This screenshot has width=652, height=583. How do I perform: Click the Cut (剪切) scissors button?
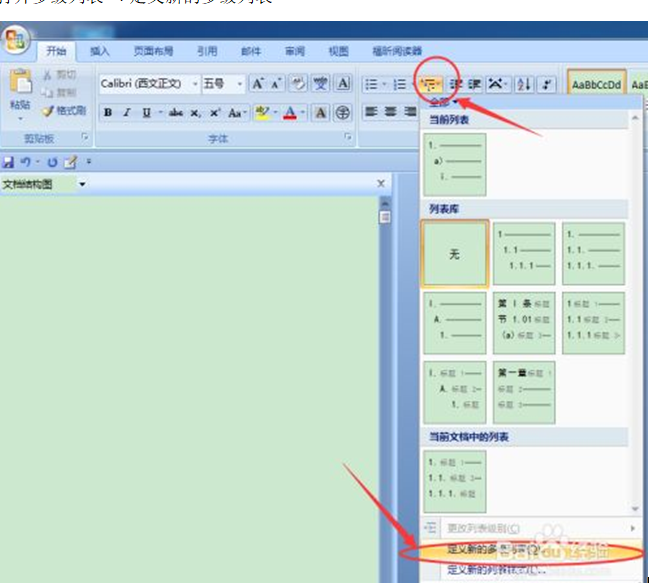[x=59, y=75]
